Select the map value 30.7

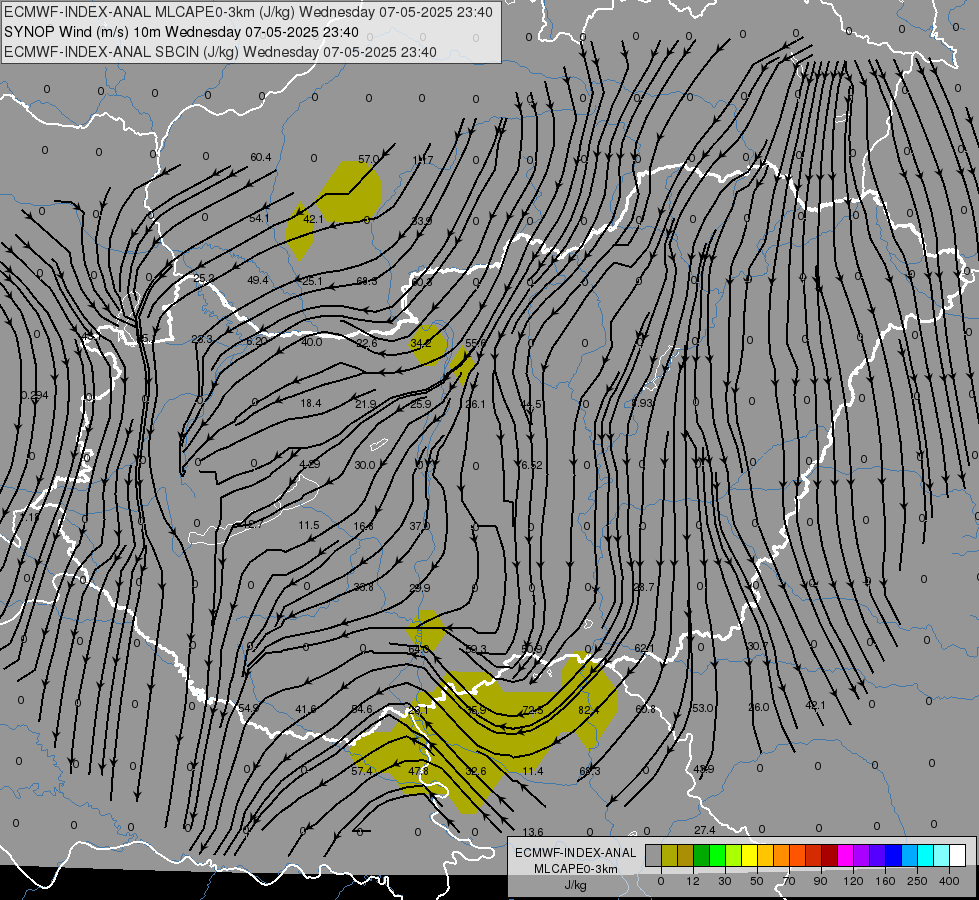point(757,646)
